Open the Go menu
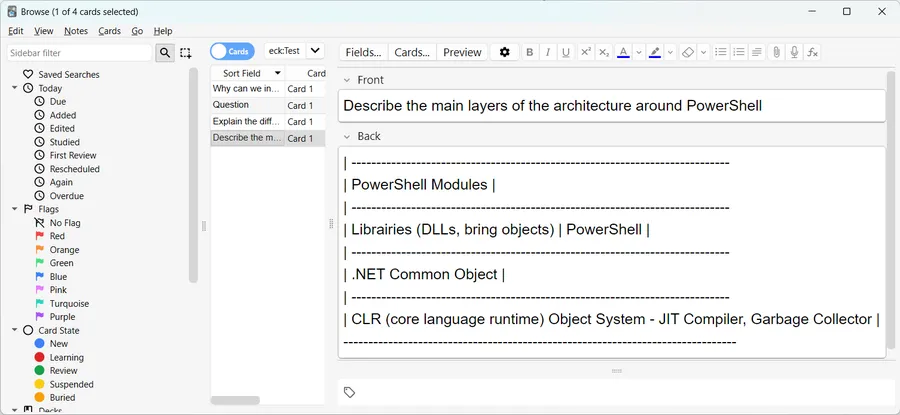This screenshot has height=415, width=900. [137, 31]
